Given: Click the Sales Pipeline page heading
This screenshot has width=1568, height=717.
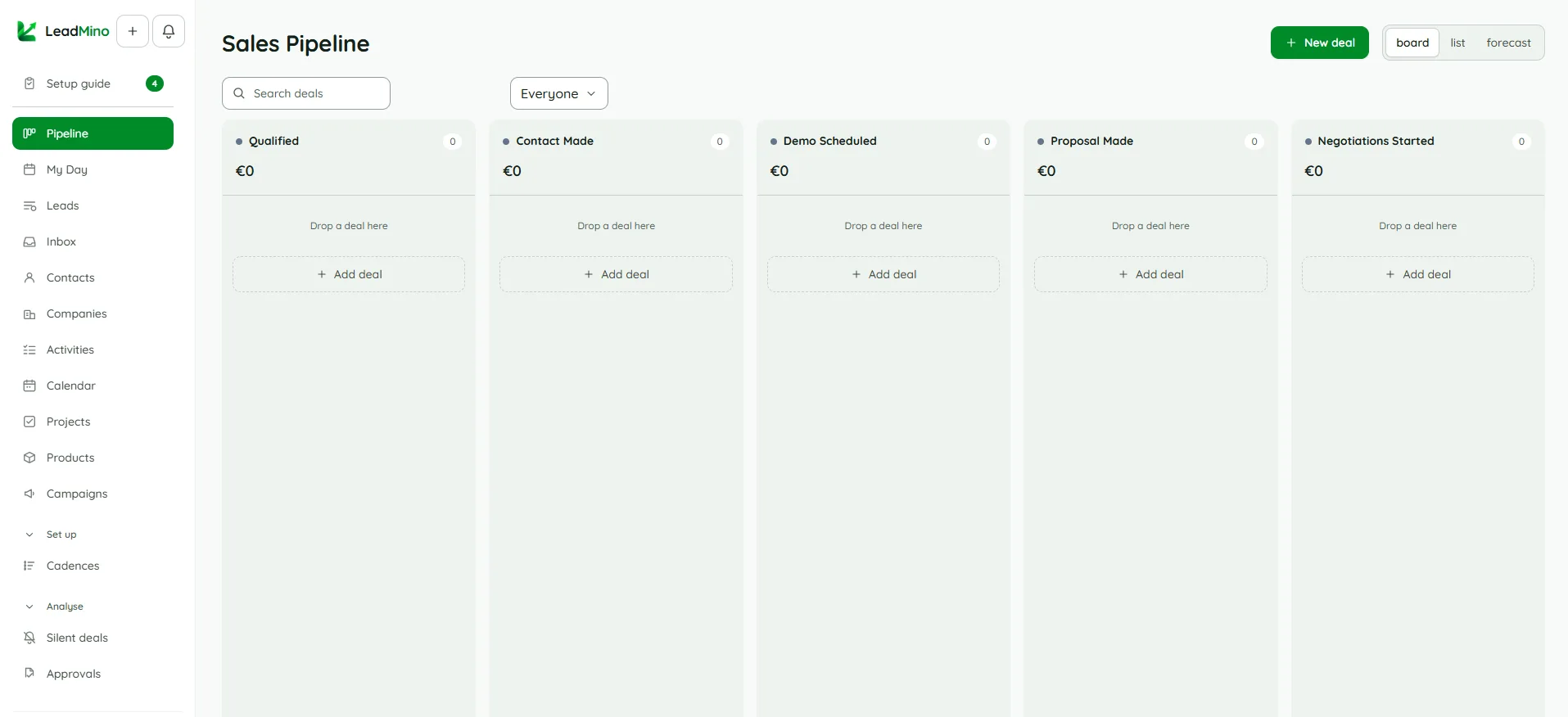Looking at the screenshot, I should tap(296, 43).
